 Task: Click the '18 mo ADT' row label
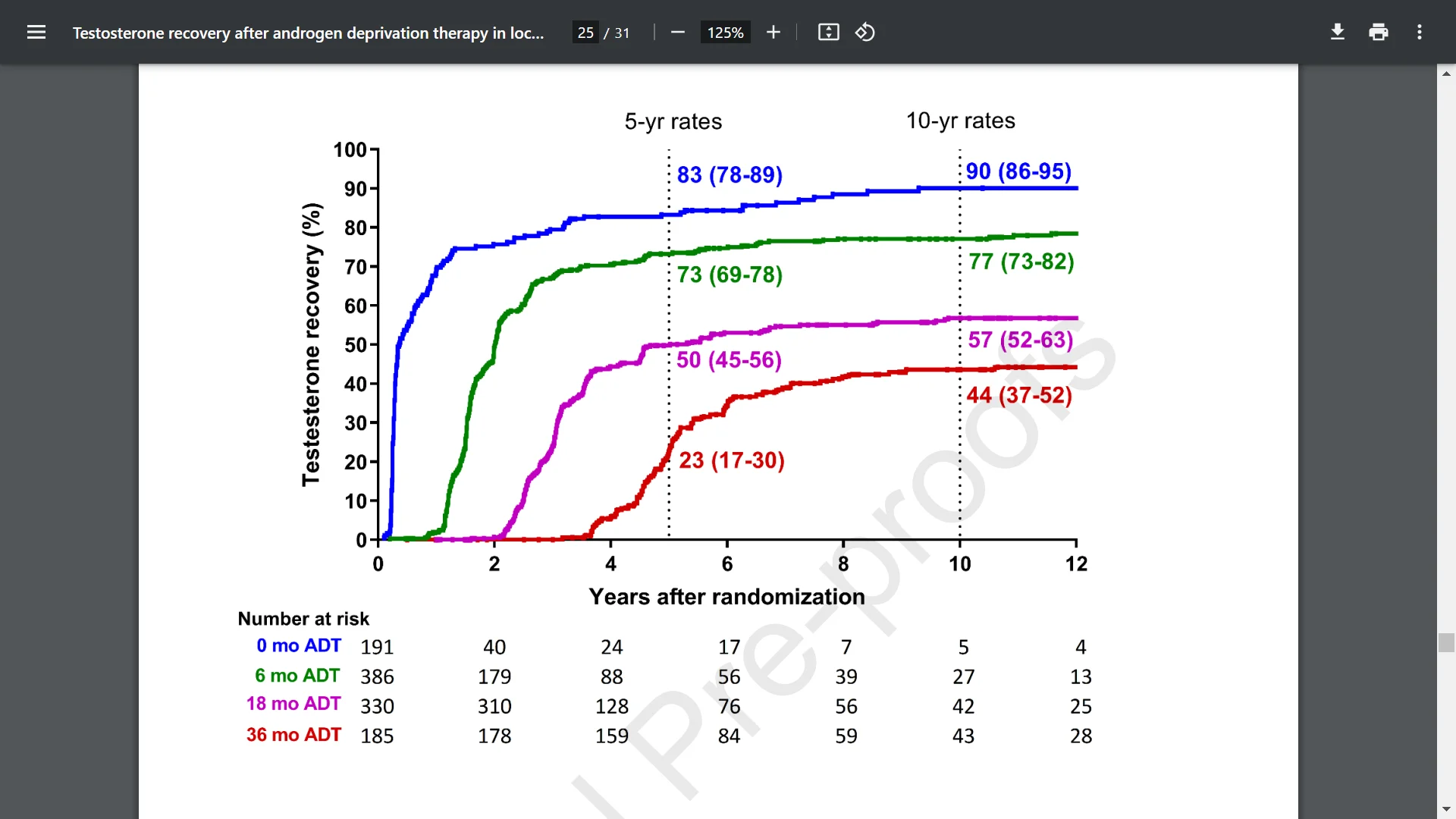[x=293, y=704]
